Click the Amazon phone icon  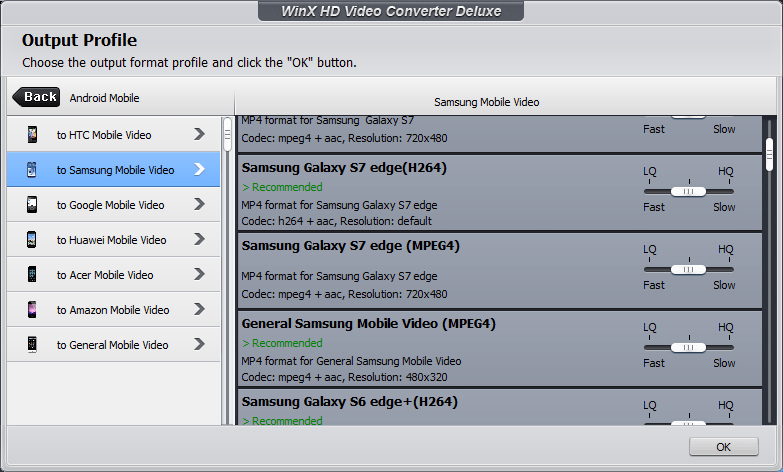(x=32, y=309)
